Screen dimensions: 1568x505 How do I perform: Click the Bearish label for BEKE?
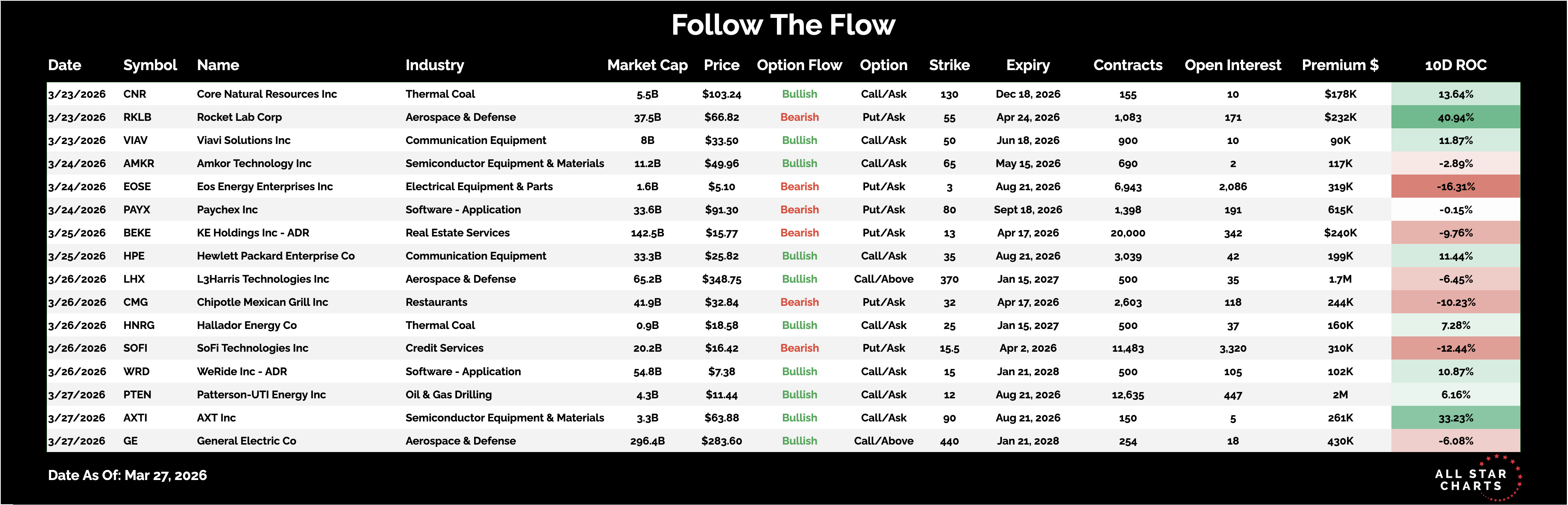799,233
